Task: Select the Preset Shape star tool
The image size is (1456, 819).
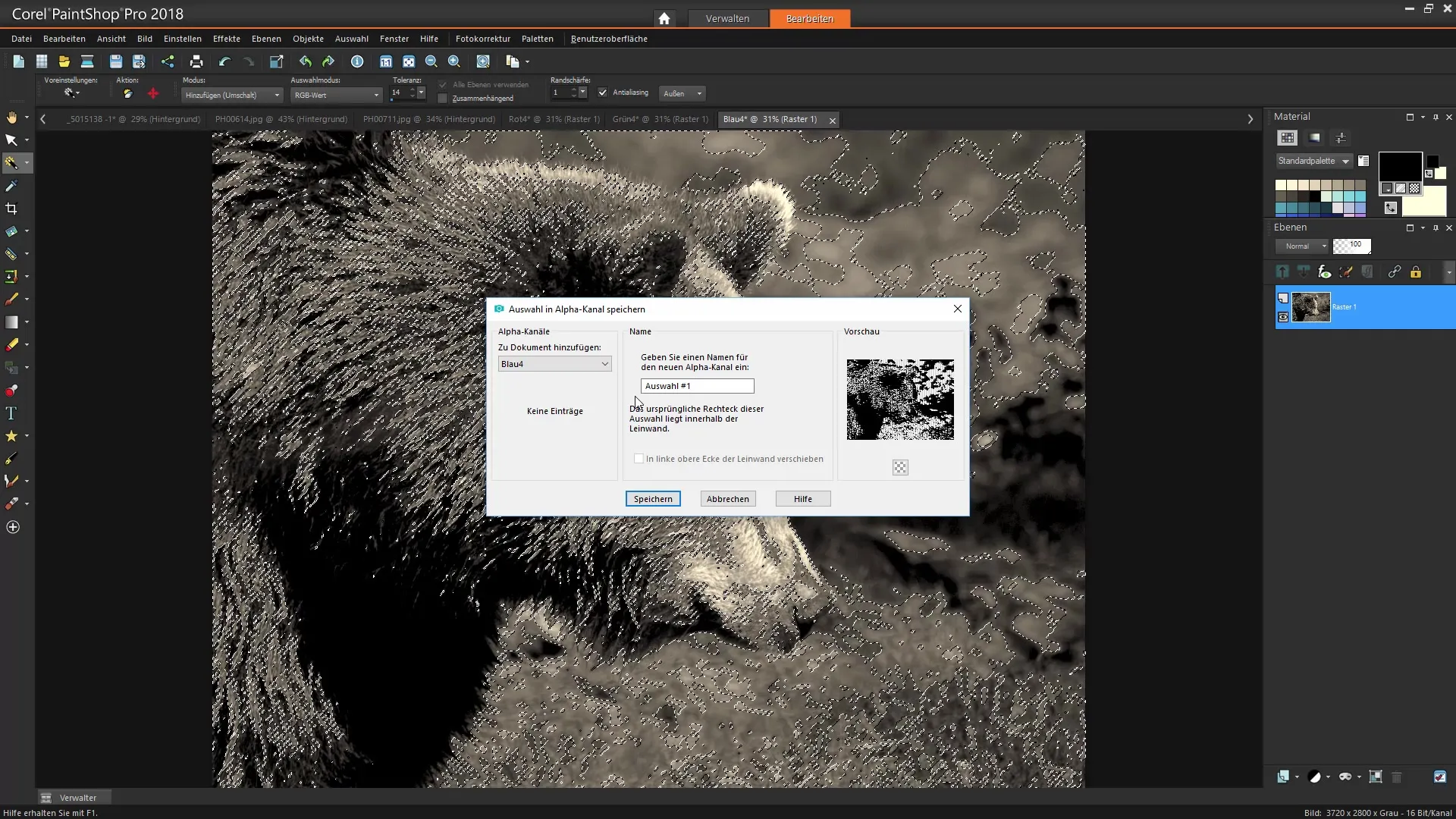Action: pyautogui.click(x=11, y=436)
